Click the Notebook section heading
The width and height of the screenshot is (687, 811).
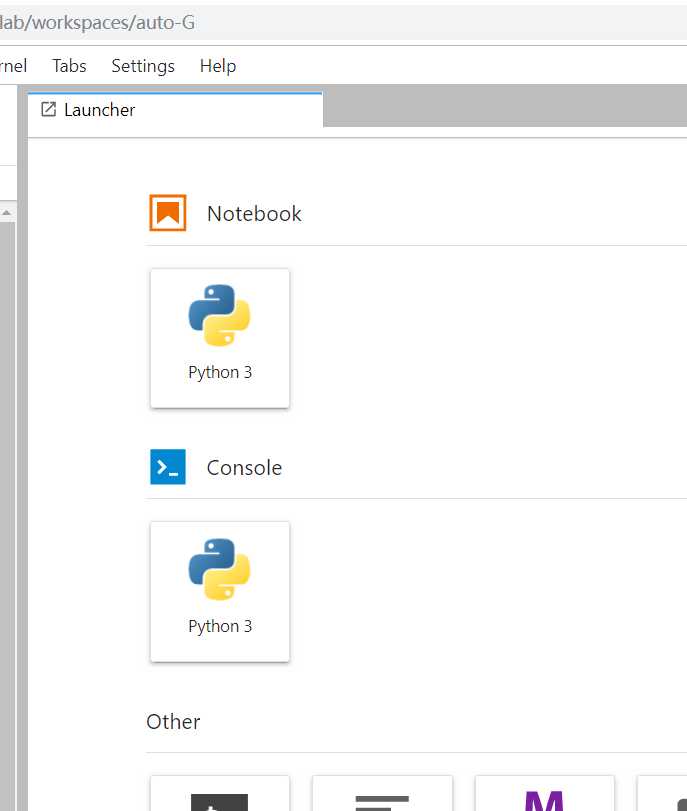pyautogui.click(x=254, y=214)
